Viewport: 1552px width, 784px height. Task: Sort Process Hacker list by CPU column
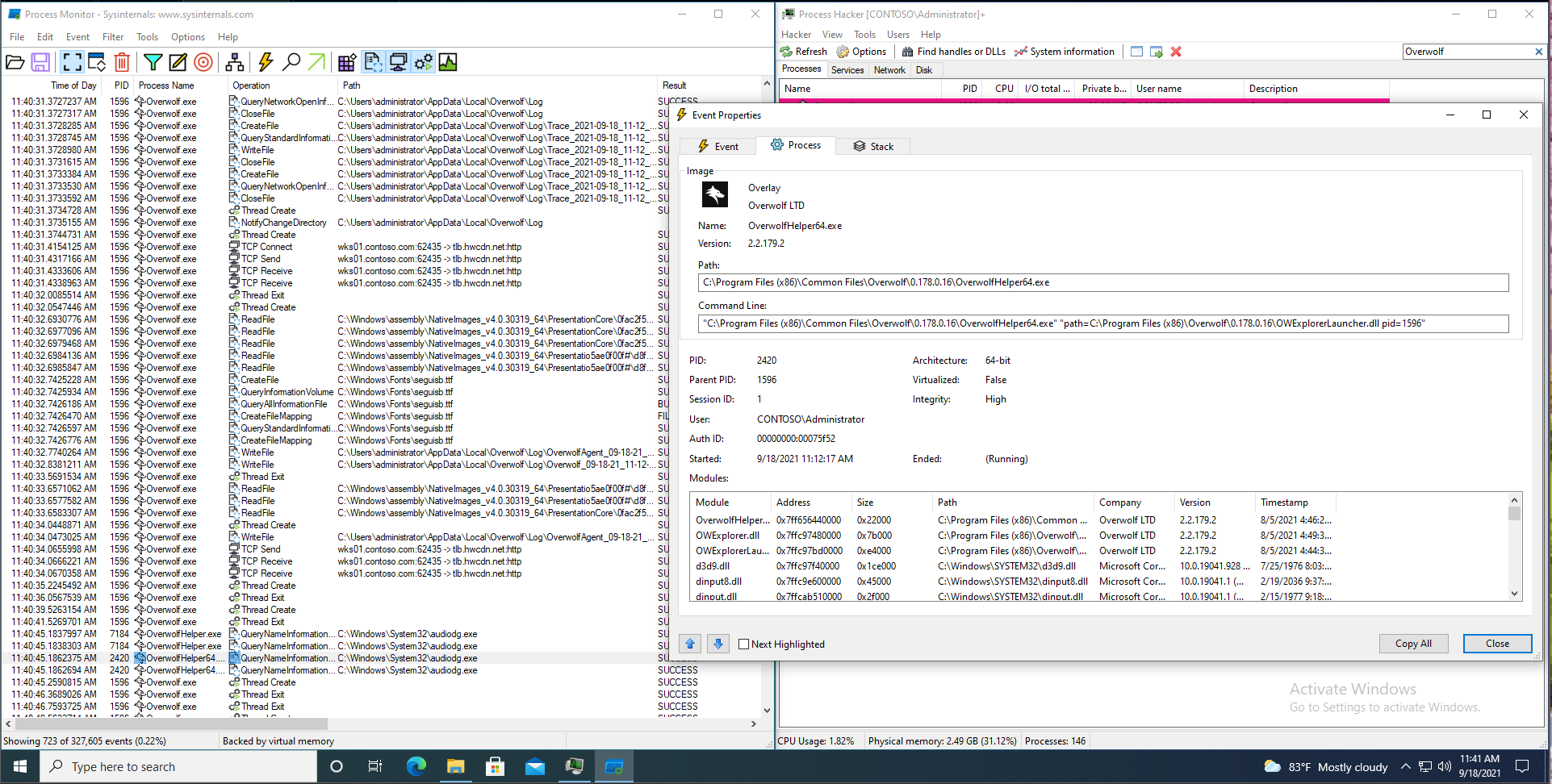[1003, 89]
